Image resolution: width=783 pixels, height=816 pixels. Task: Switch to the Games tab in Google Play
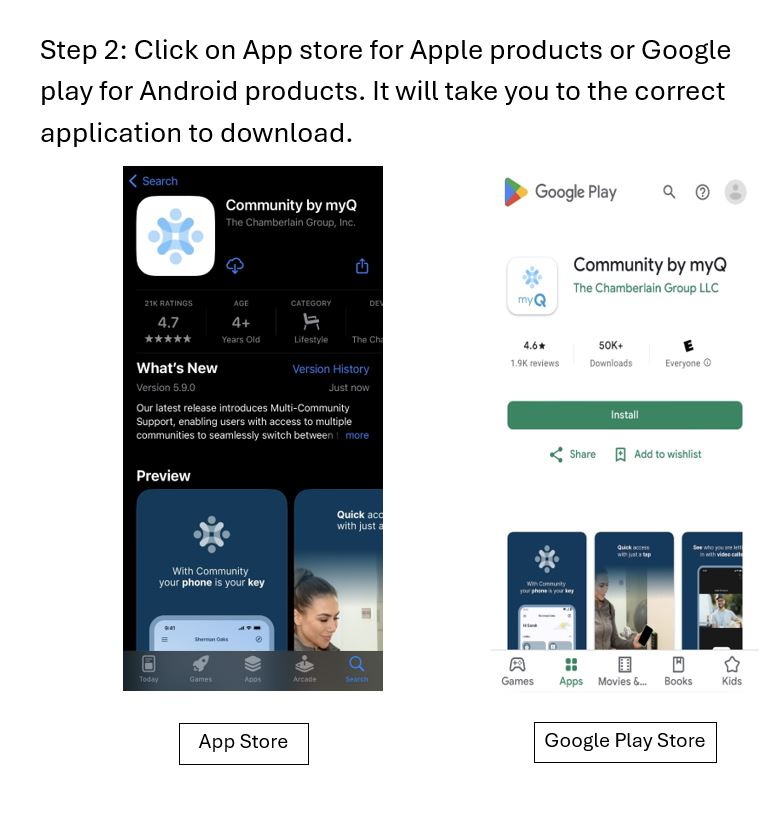(517, 671)
